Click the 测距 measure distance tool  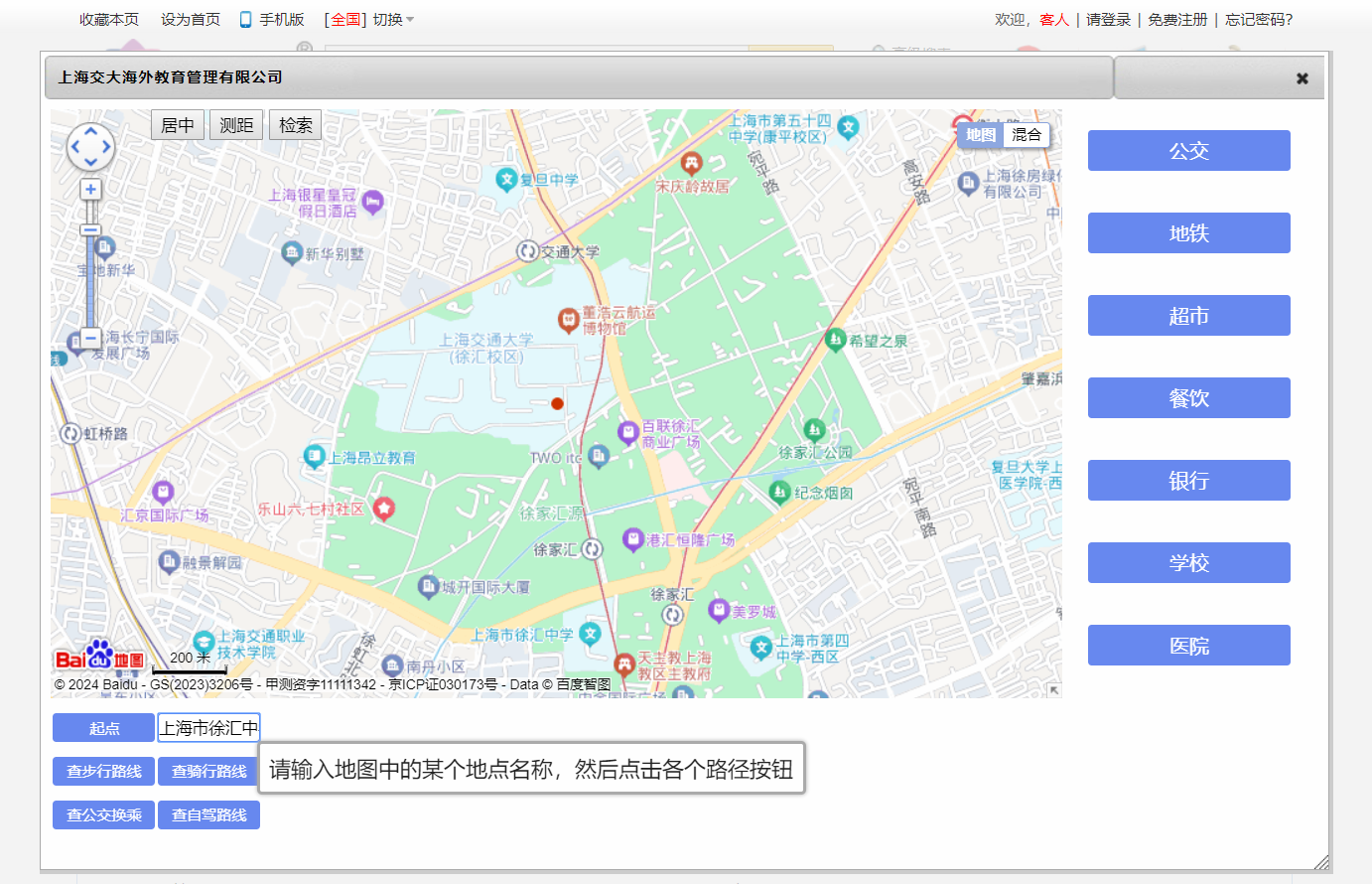click(x=236, y=125)
